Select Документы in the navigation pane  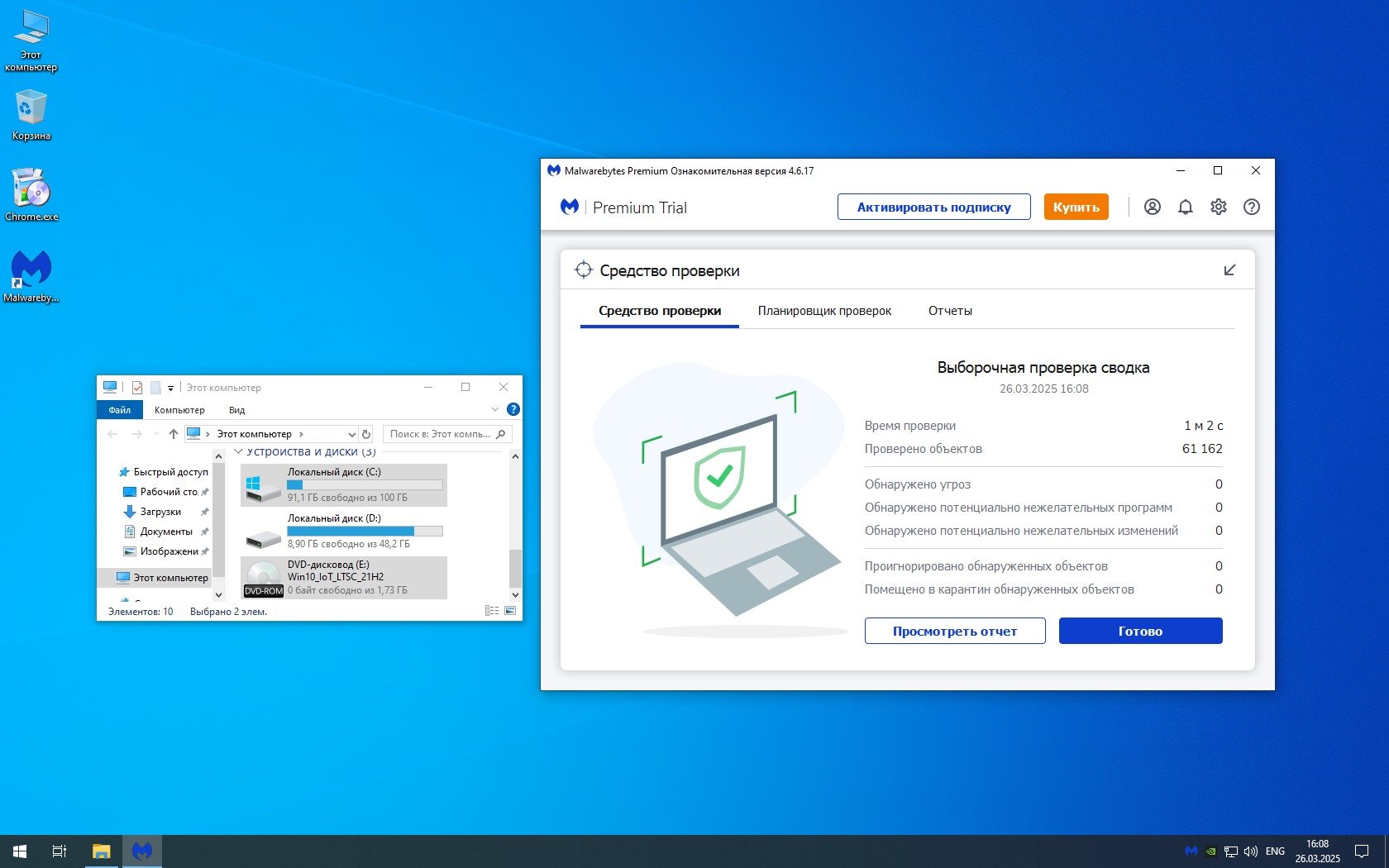coord(165,531)
